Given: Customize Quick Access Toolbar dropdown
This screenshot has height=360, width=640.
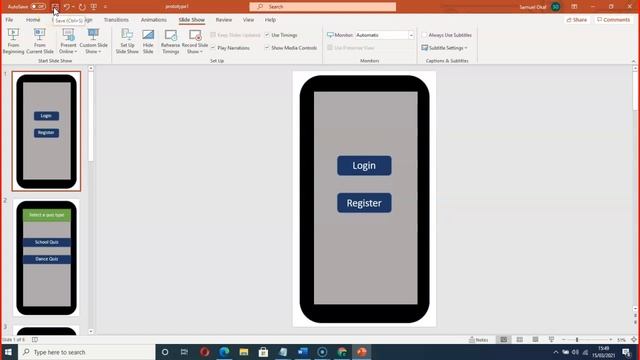Looking at the screenshot, I should [105, 7].
